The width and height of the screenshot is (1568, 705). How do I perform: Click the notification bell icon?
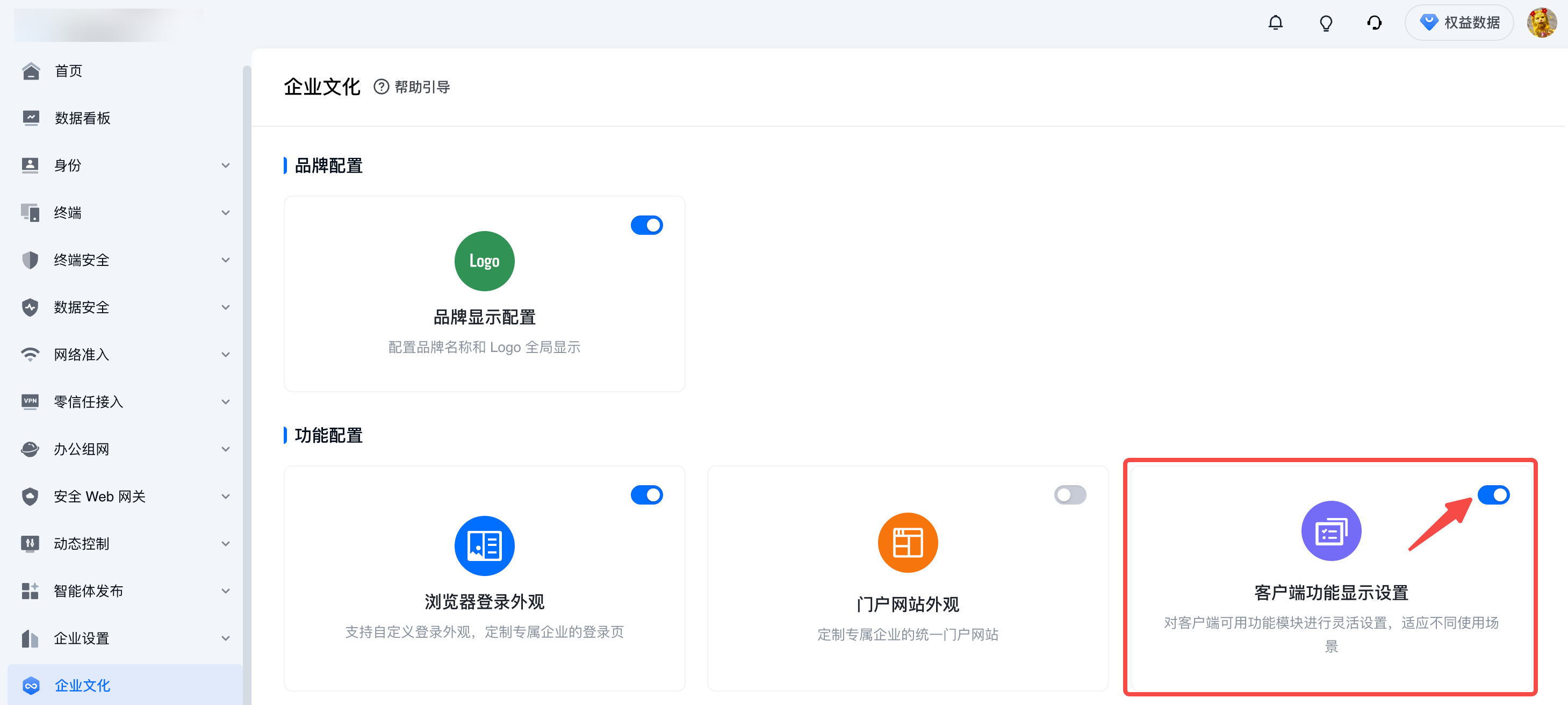pyautogui.click(x=1275, y=23)
